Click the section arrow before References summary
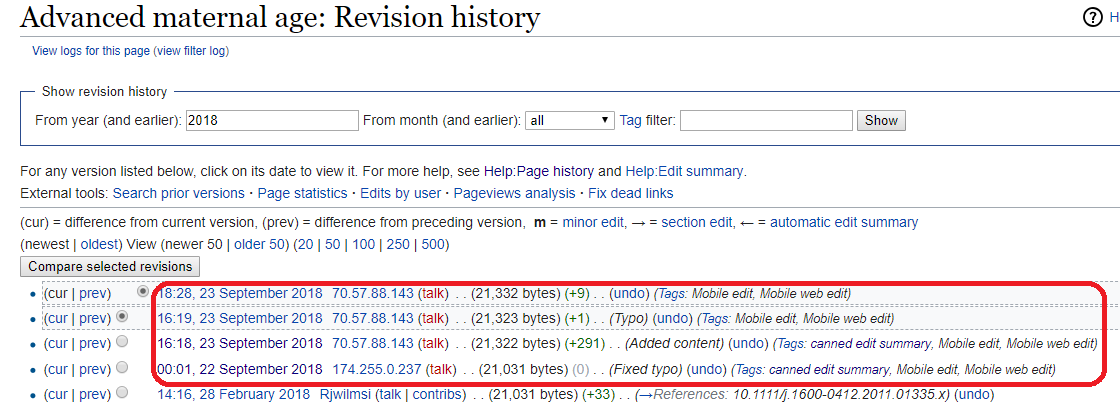Viewport: 1120px width, 407px height. pyautogui.click(x=644, y=394)
